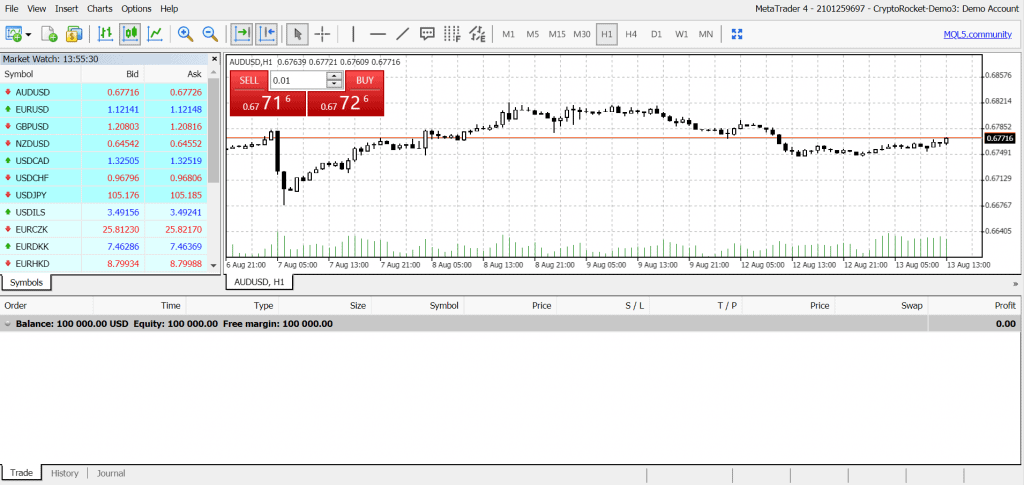Switch to the Journal tab
Viewport: 1024px width, 485px height.
(111, 473)
